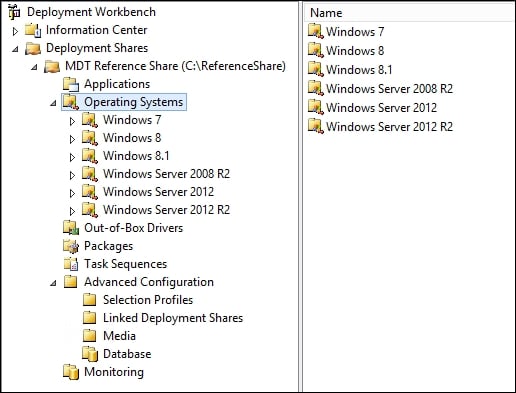
Task: Select Windows Server 2012 R2 label in tree
Action: click(166, 210)
